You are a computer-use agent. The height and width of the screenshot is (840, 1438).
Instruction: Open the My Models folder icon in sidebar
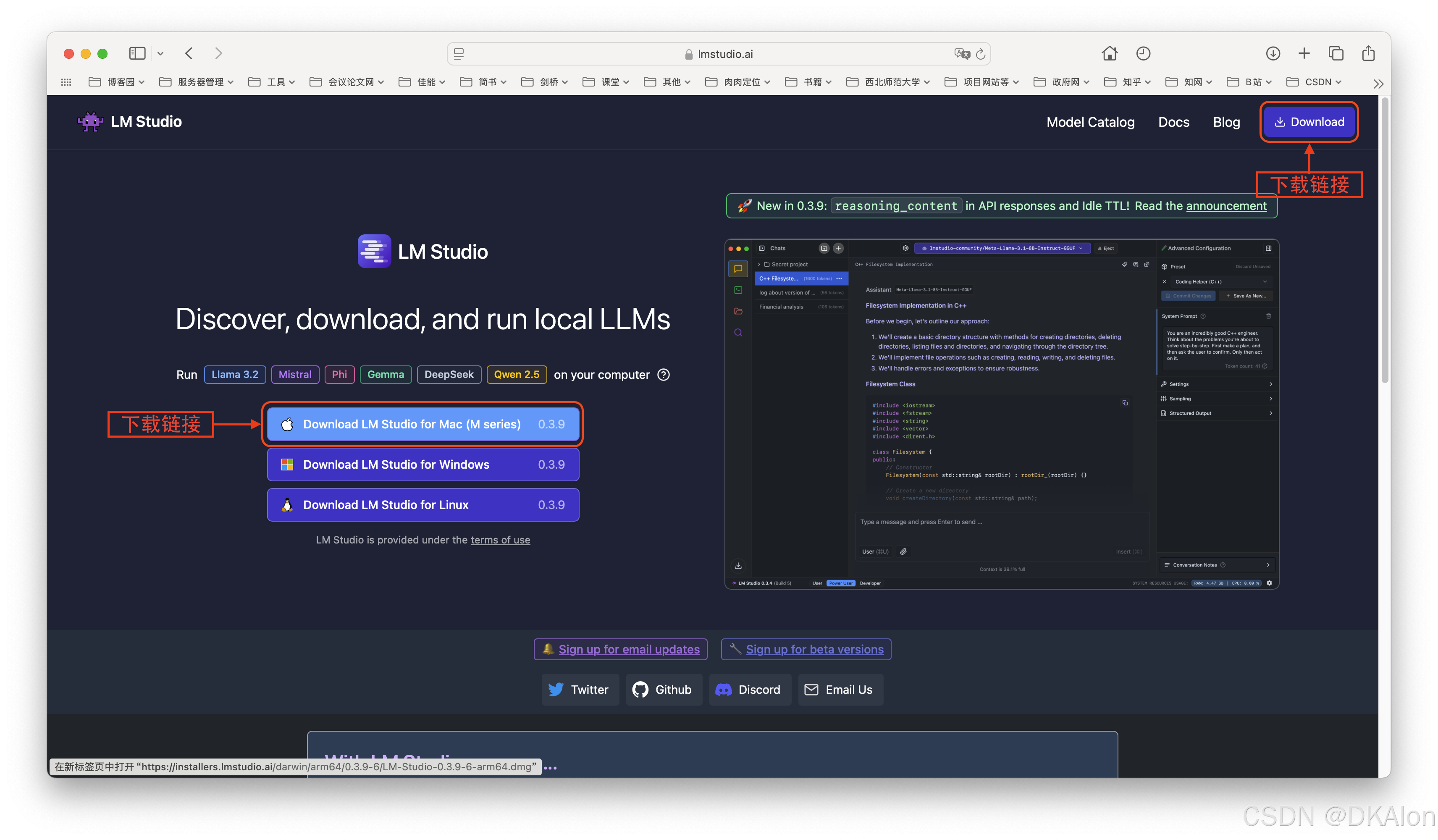coord(738,311)
